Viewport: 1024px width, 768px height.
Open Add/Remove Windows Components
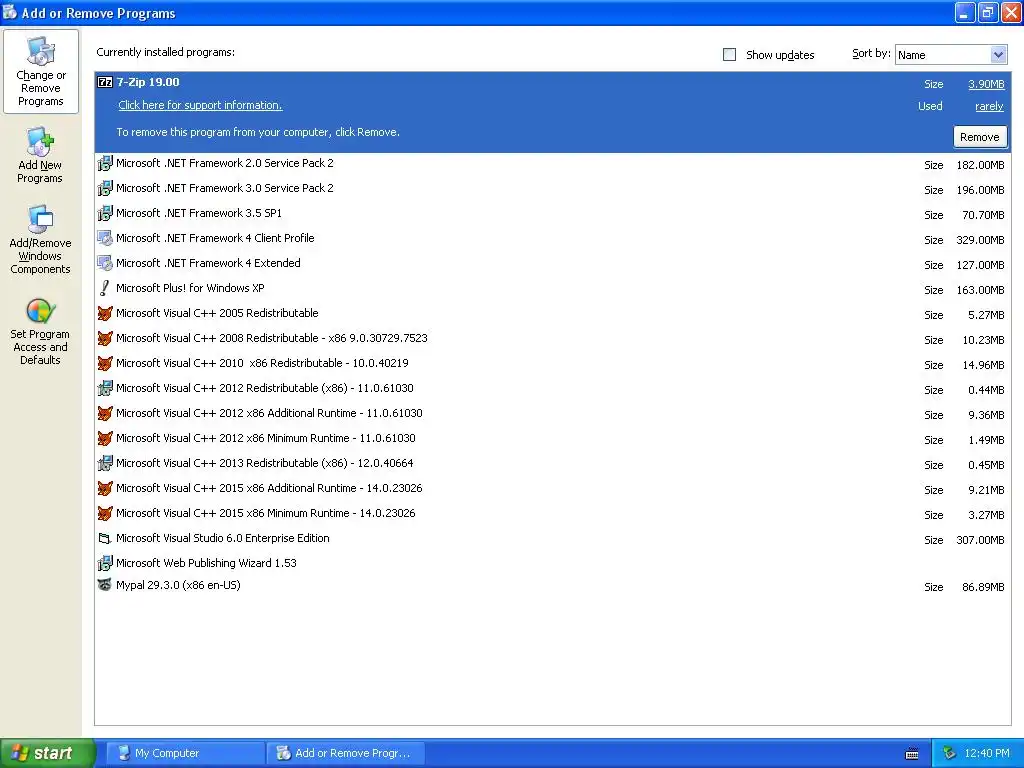40,240
